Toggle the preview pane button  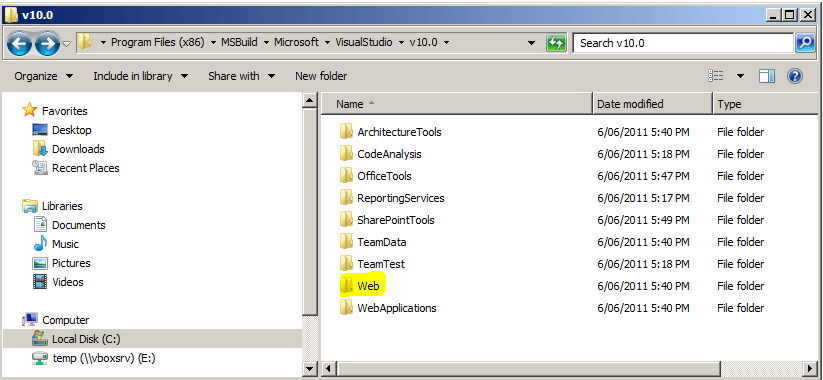click(767, 76)
